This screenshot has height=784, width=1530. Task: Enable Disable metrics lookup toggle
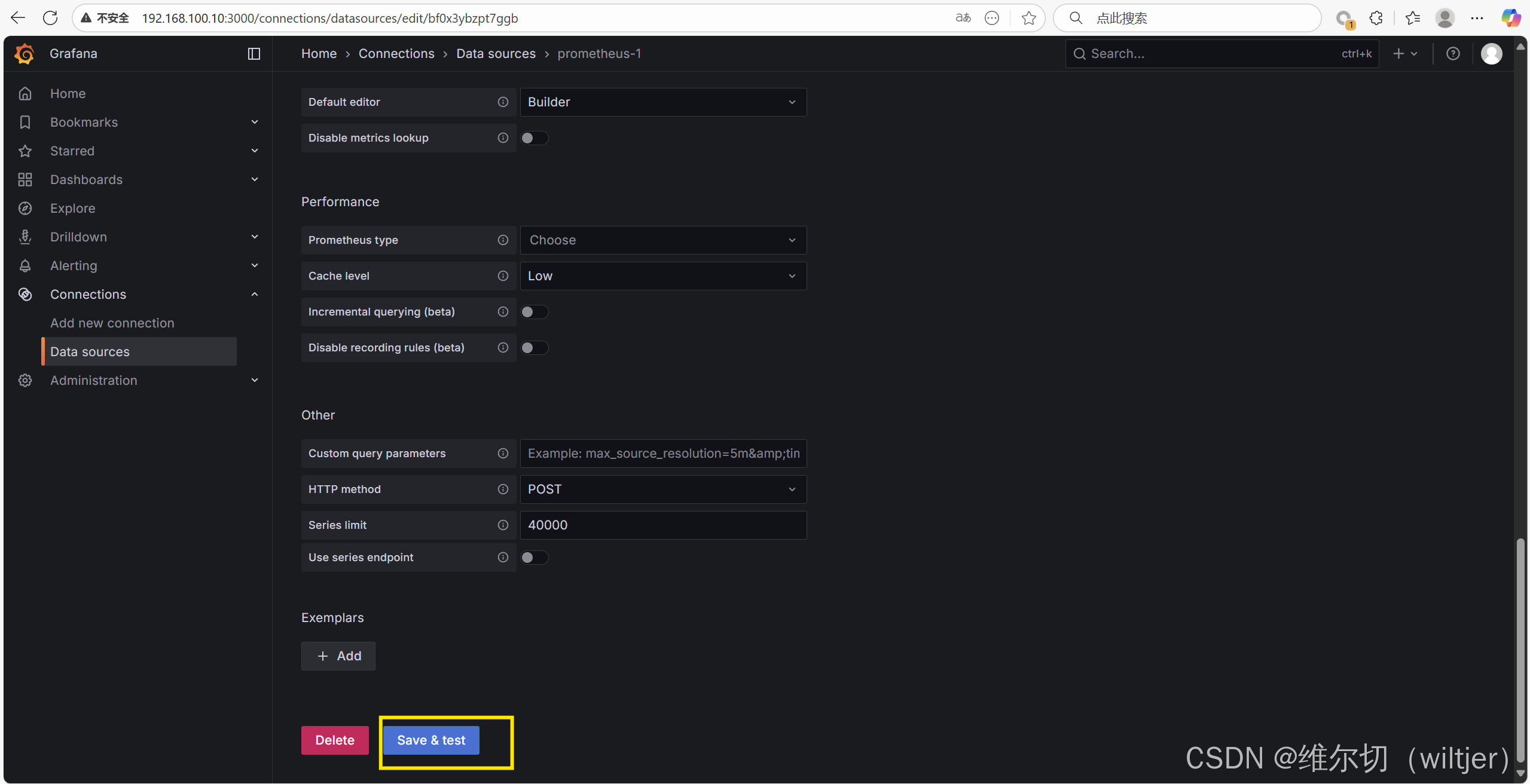point(534,138)
